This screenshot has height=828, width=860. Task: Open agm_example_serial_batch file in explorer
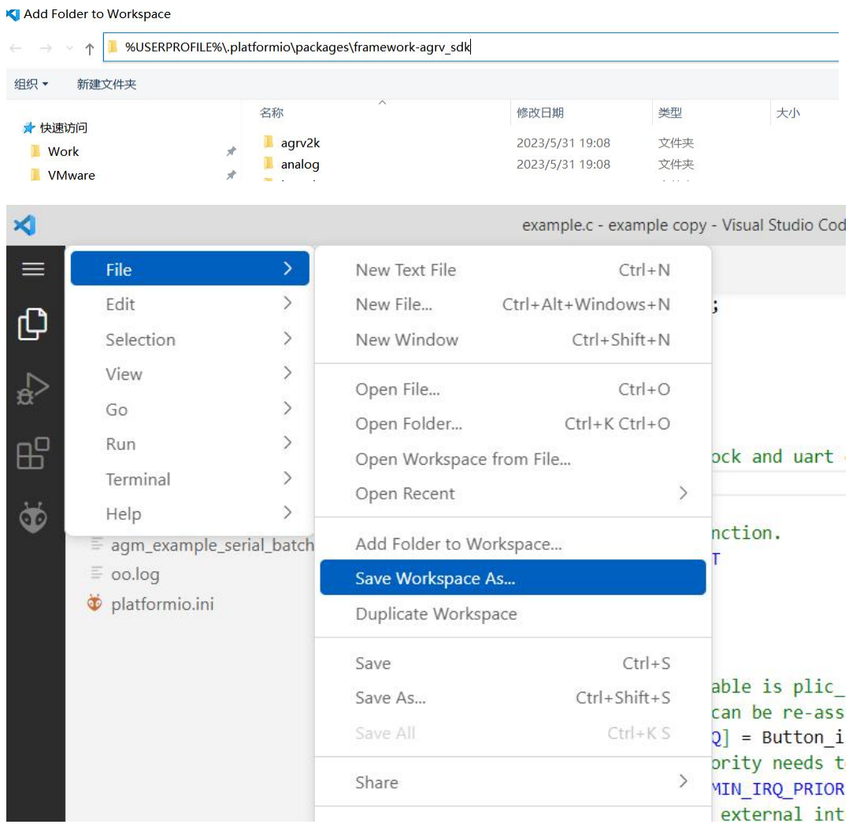[212, 545]
